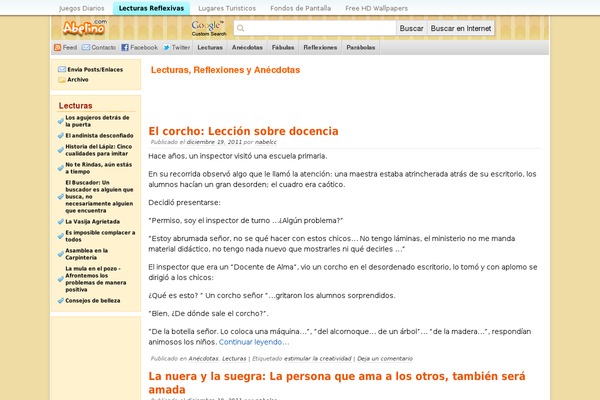Open Los agujeros detrás de la puerta

pos(97,121)
